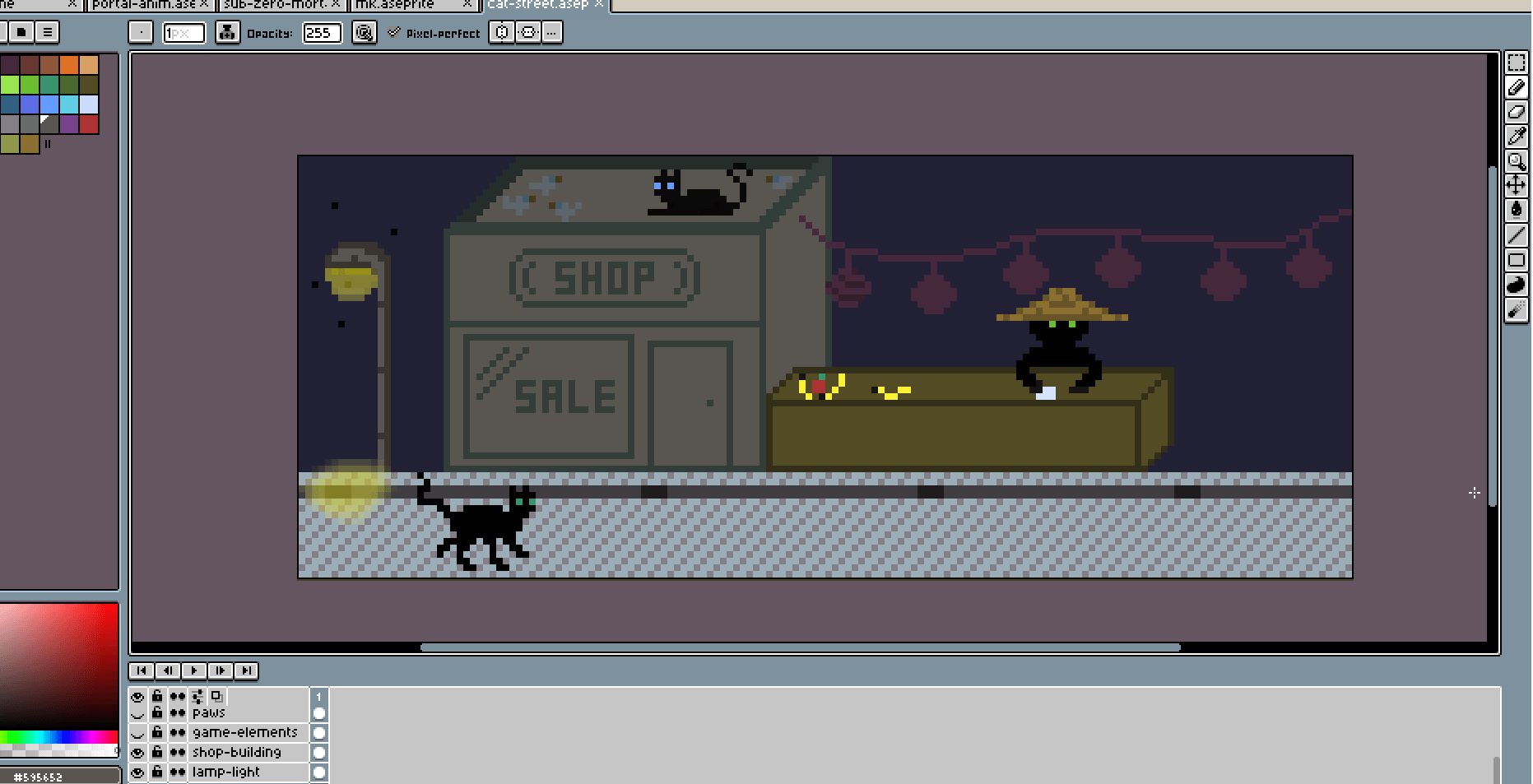Select the Blur tool
This screenshot has width=1533, height=784.
tap(1516, 309)
